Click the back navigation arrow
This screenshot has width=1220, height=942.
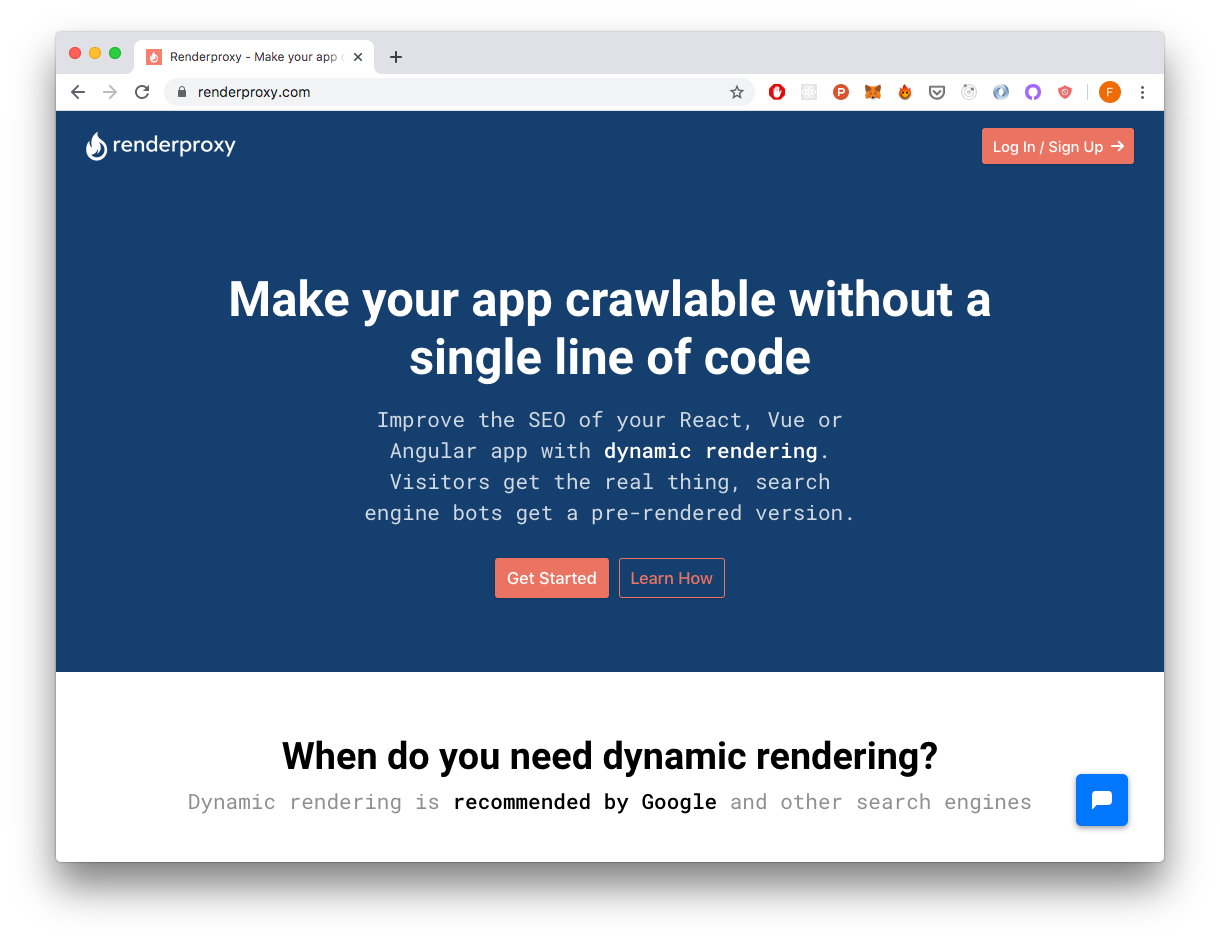tap(77, 91)
